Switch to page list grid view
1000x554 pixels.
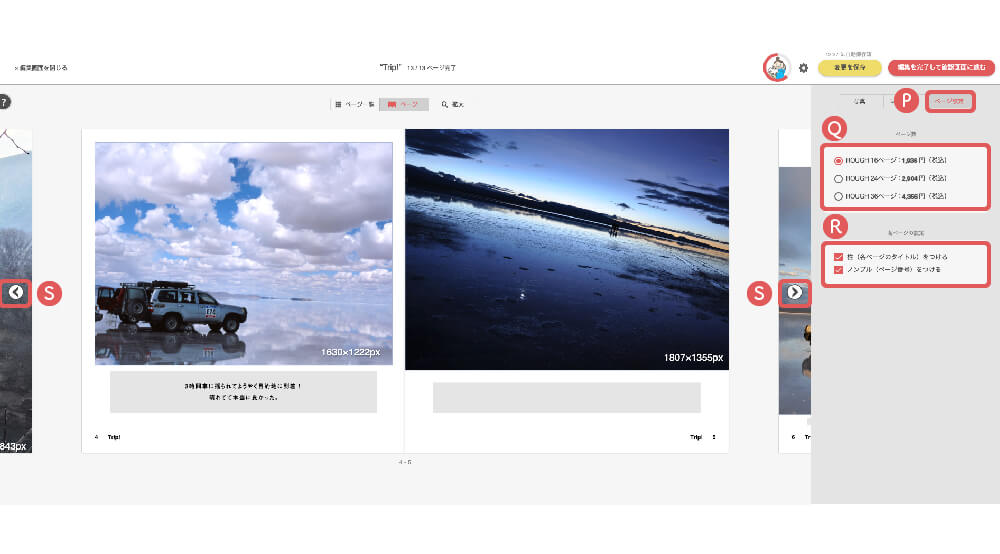point(353,104)
